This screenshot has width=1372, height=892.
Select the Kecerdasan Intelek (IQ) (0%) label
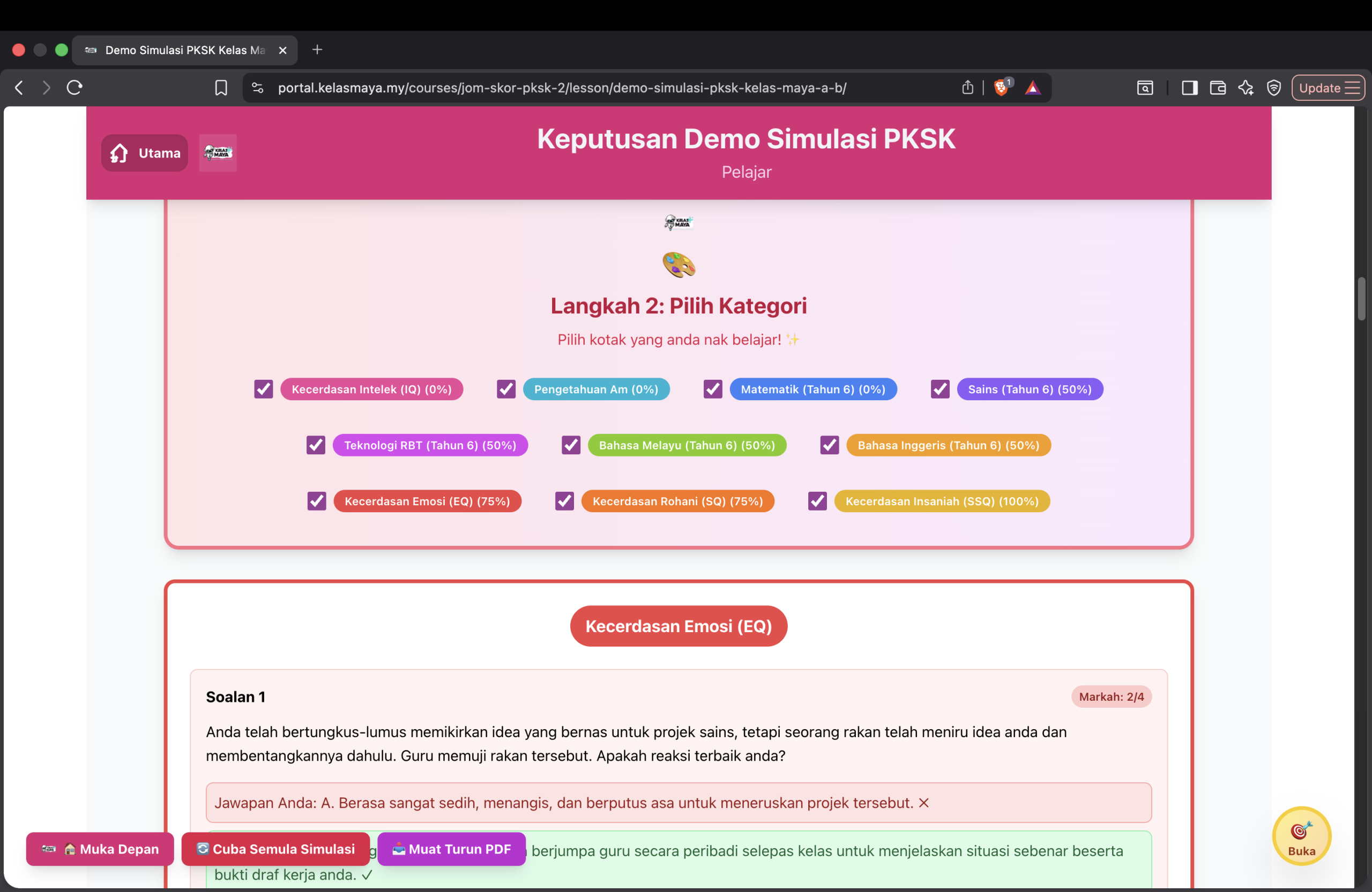372,389
